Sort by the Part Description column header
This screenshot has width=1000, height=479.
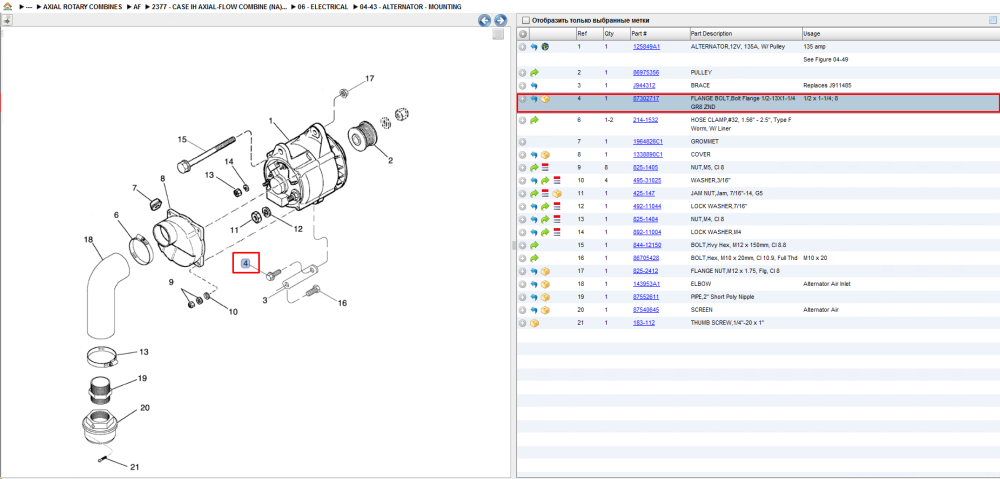click(x=745, y=34)
